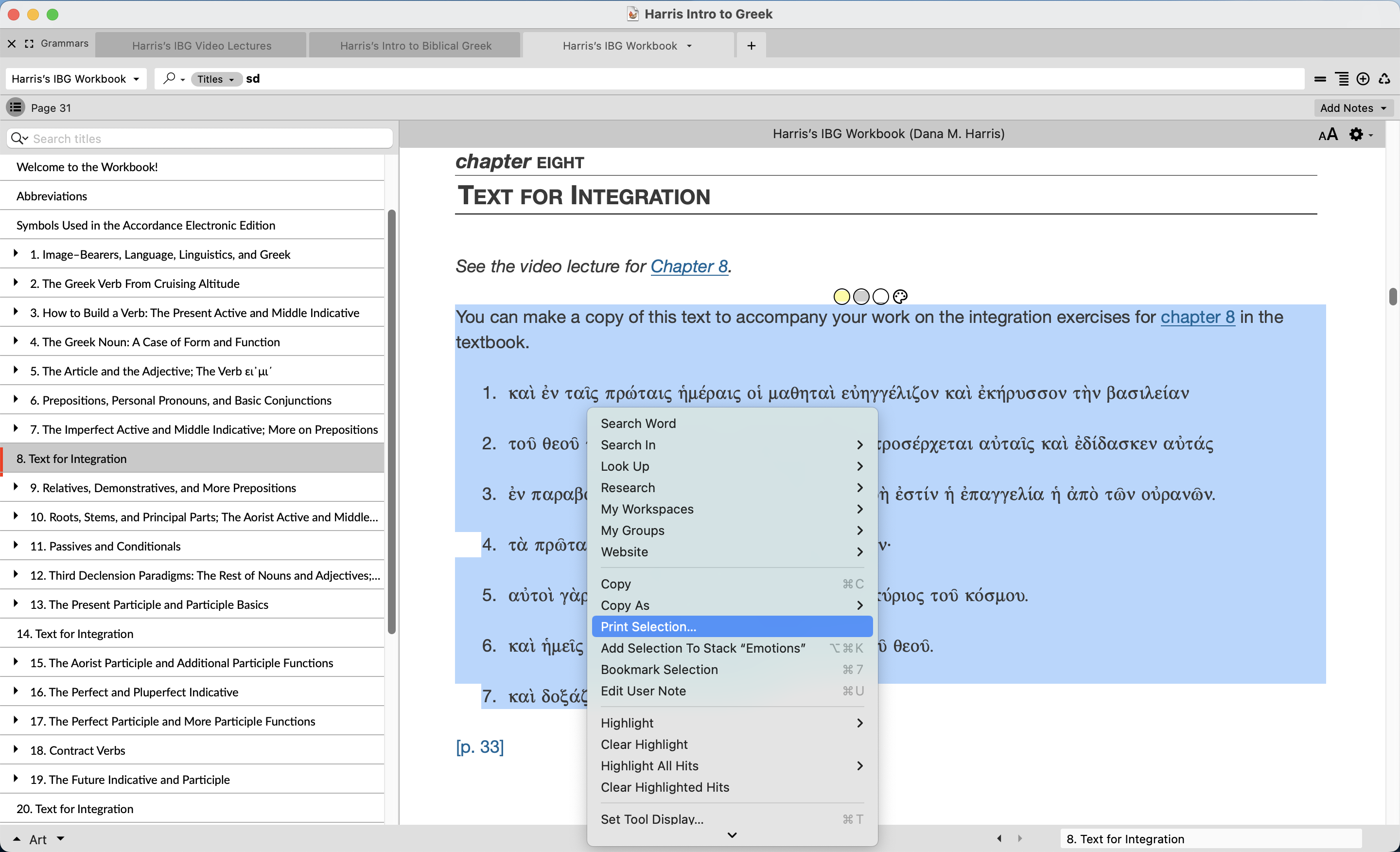
Task: Open the add new tab plus button
Action: click(751, 46)
